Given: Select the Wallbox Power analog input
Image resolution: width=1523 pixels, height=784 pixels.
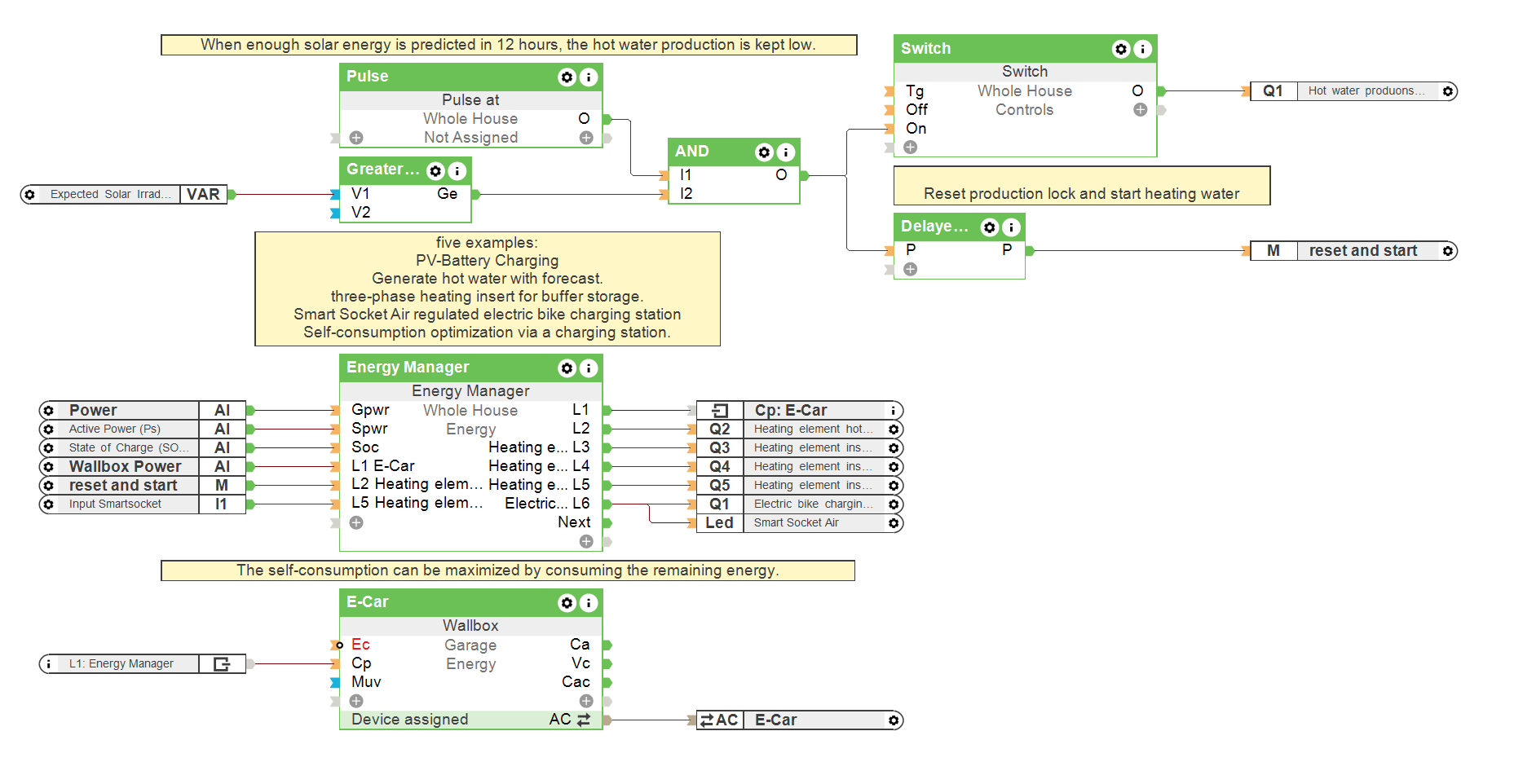Looking at the screenshot, I should (125, 467).
